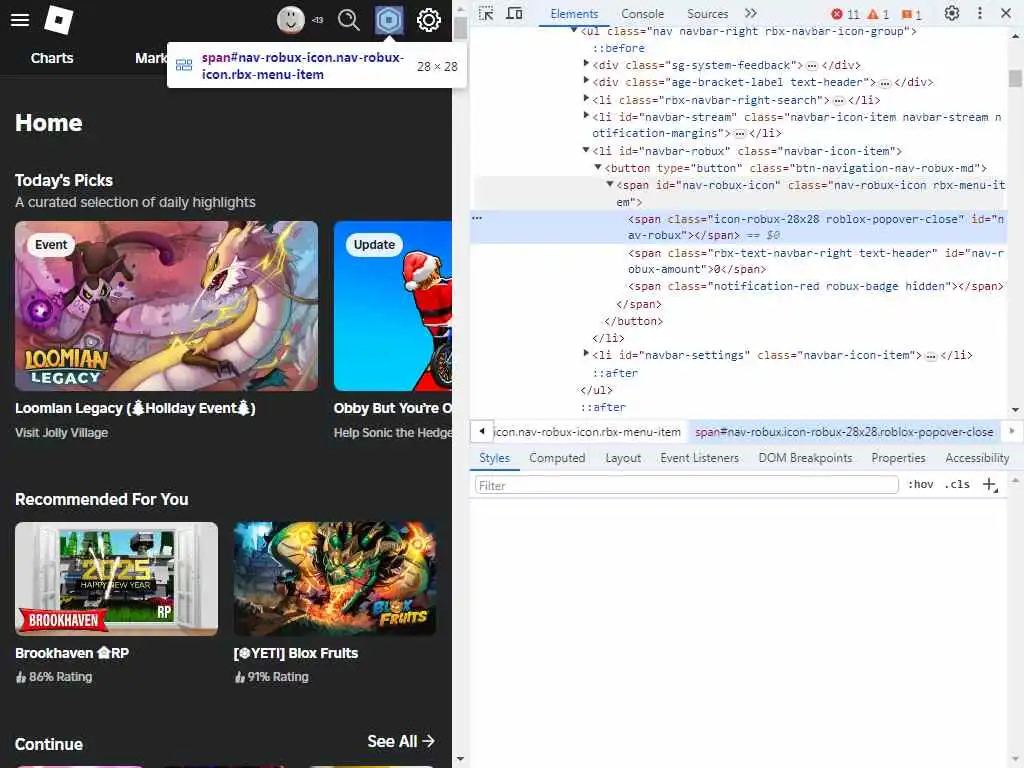Activate DevTools inspect element picker

tap(486, 13)
